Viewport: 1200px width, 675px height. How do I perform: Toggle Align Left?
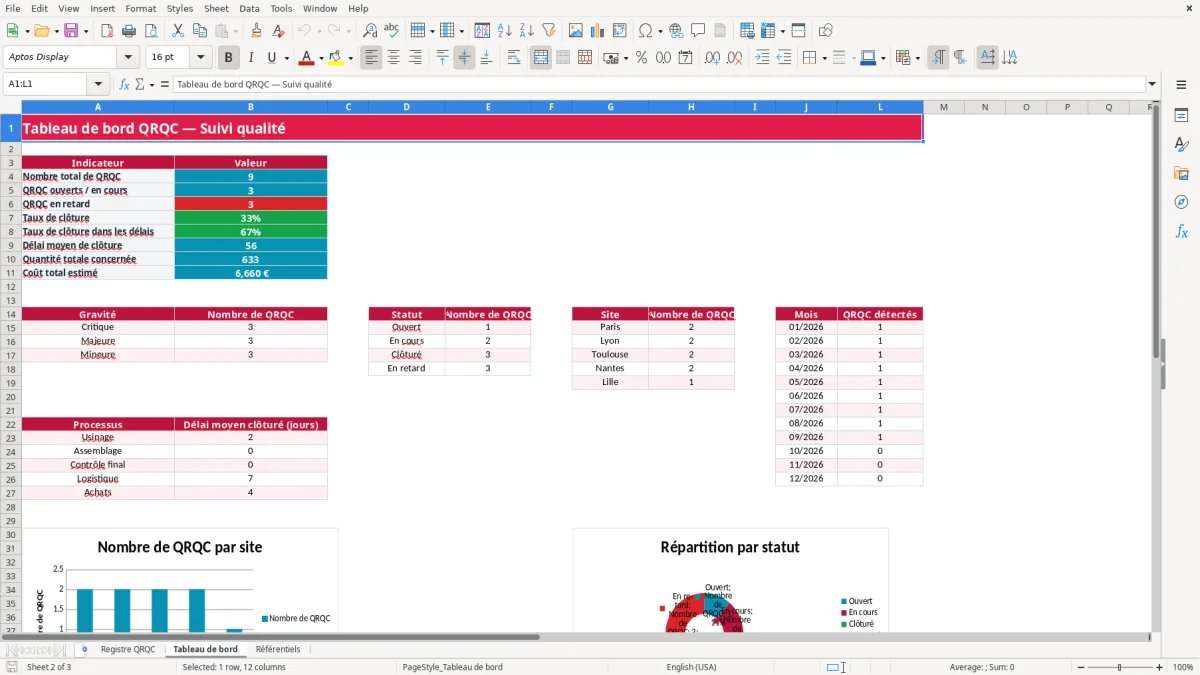pos(371,58)
